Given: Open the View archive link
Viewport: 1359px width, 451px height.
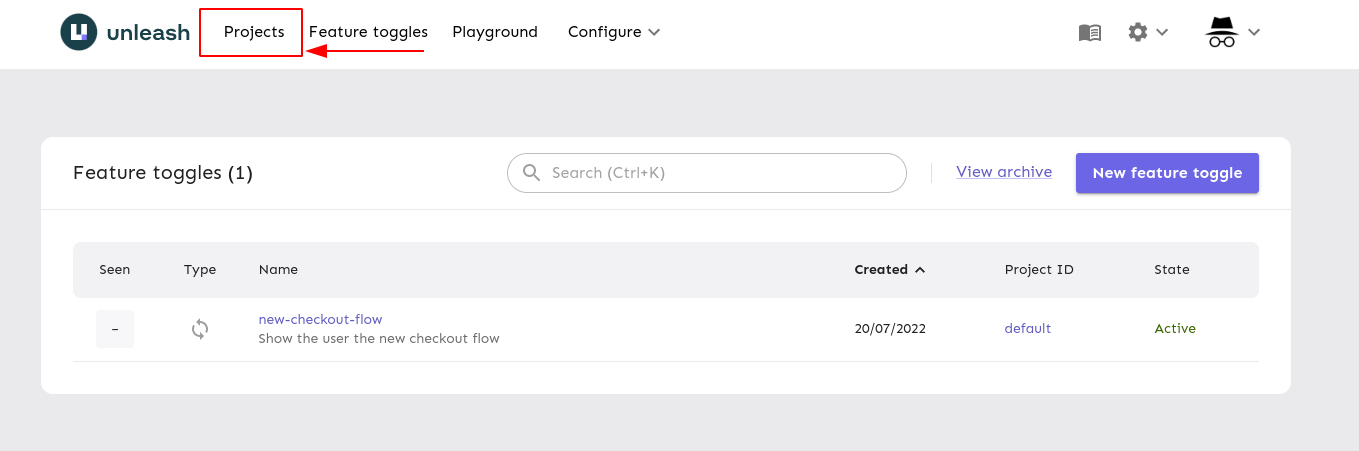Looking at the screenshot, I should [1004, 172].
